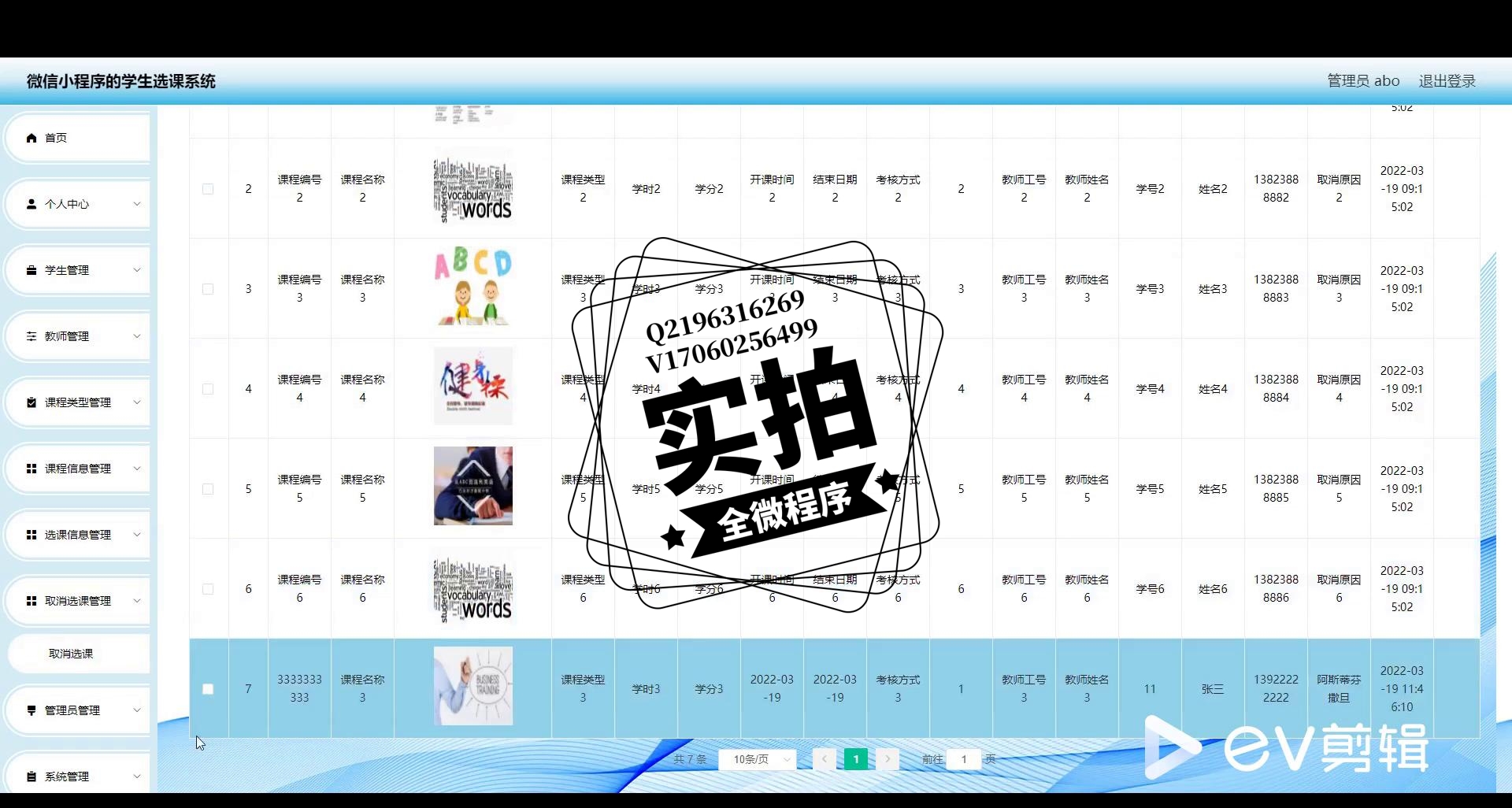Image resolution: width=1512 pixels, height=808 pixels.
Task: Expand the 教师管理 chevron
Action: pyautogui.click(x=136, y=336)
